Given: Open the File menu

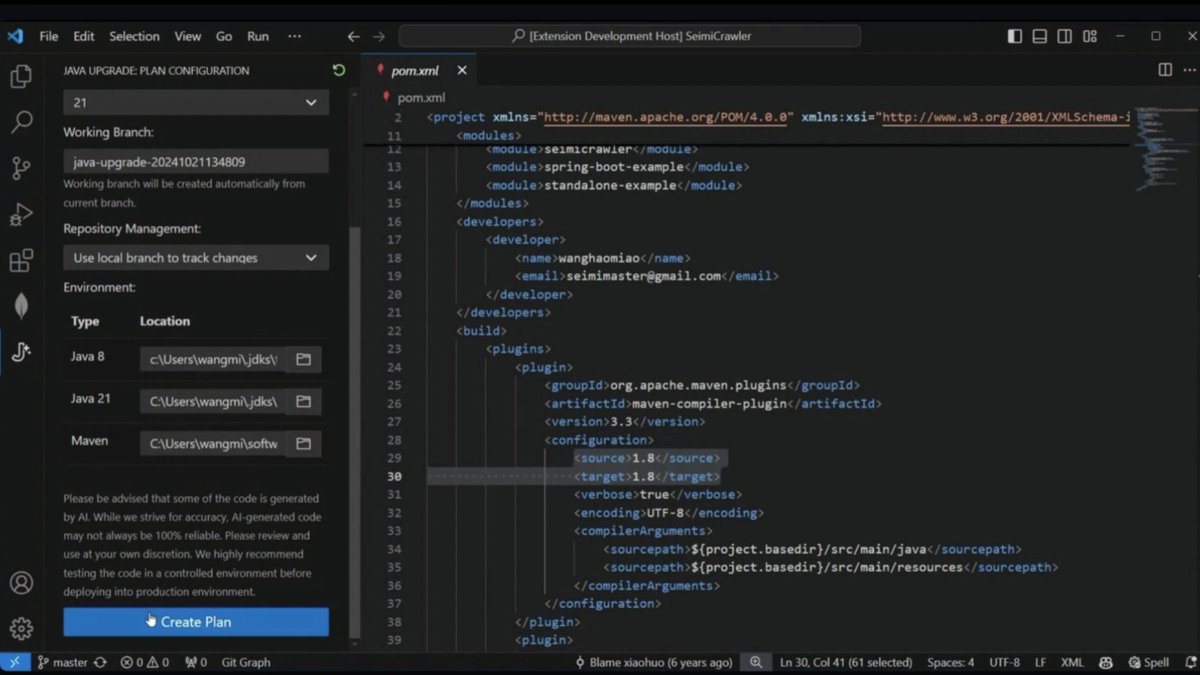Looking at the screenshot, I should 49,36.
